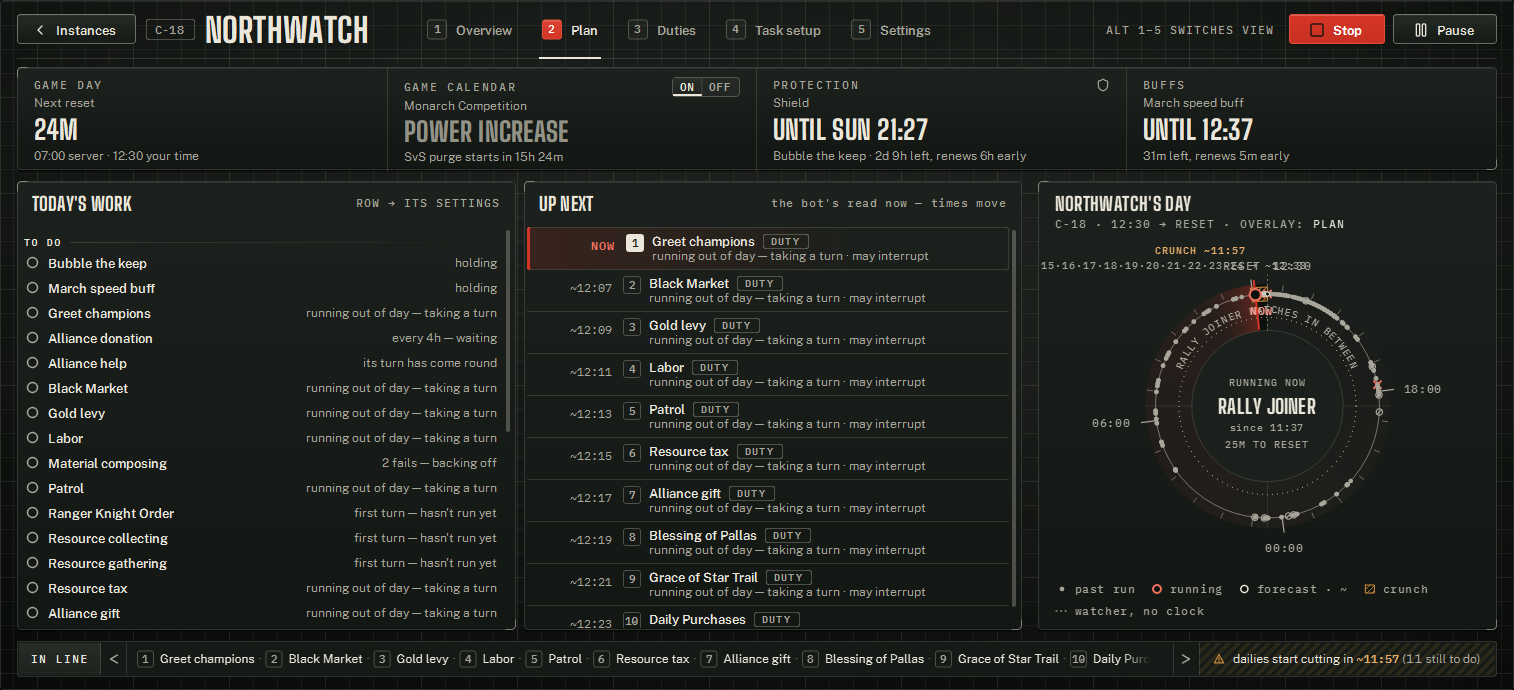Screen dimensions: 1514x690
Task: Click the Rally Joiner running-now center label
Action: pos(1267,406)
